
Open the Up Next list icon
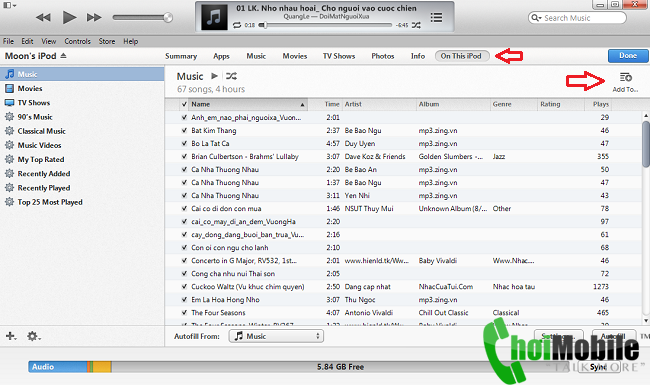(x=436, y=17)
